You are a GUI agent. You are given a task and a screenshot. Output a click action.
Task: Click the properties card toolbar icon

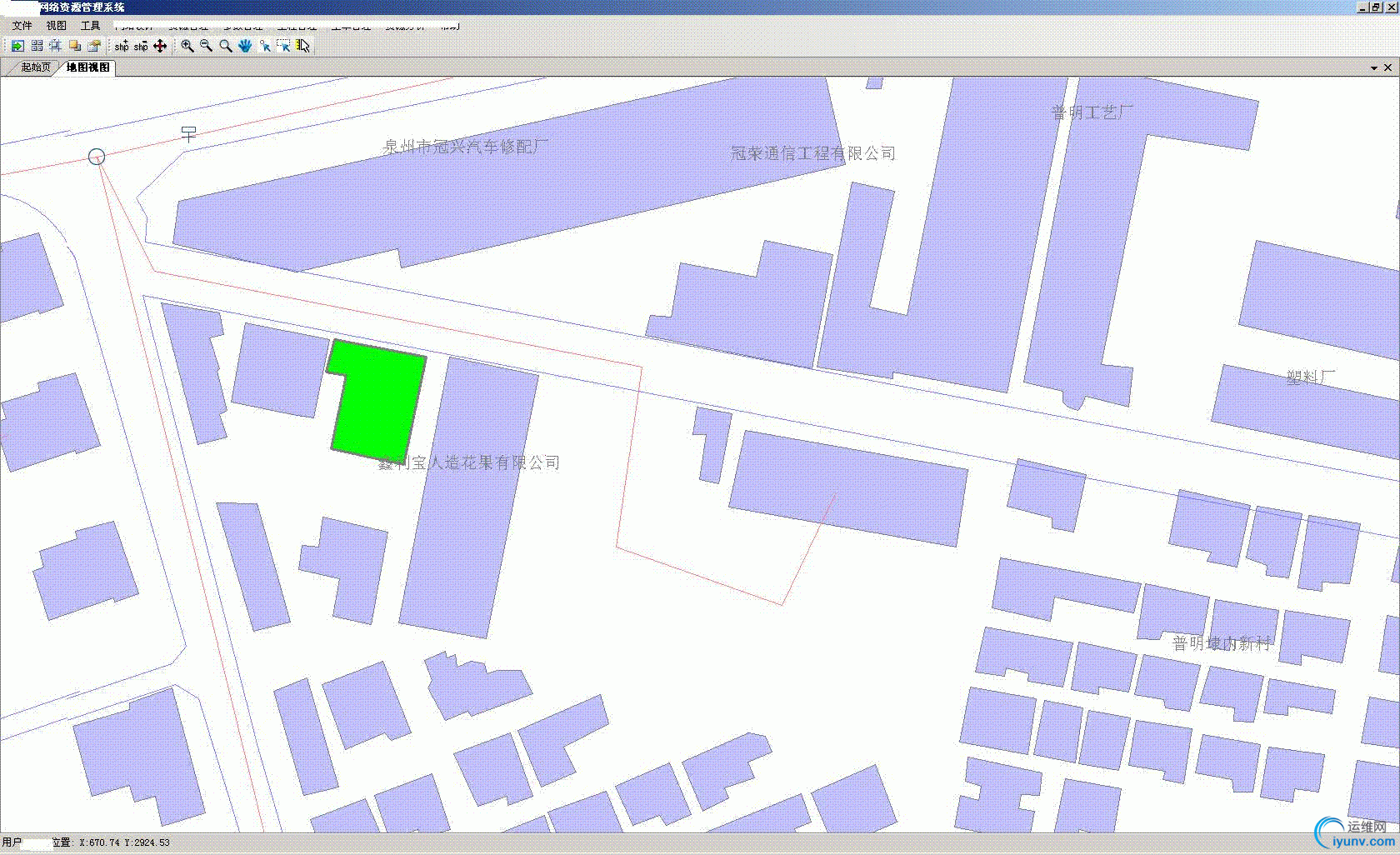[x=93, y=46]
